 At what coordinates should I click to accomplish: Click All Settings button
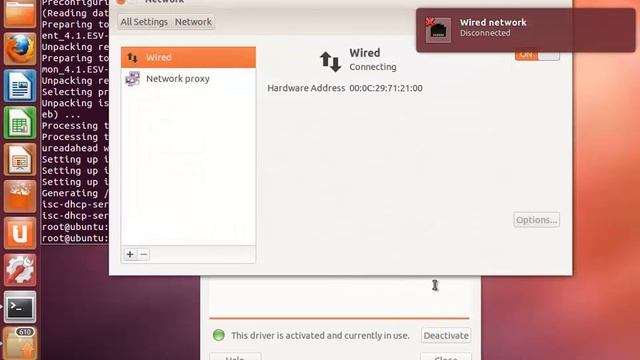point(144,22)
